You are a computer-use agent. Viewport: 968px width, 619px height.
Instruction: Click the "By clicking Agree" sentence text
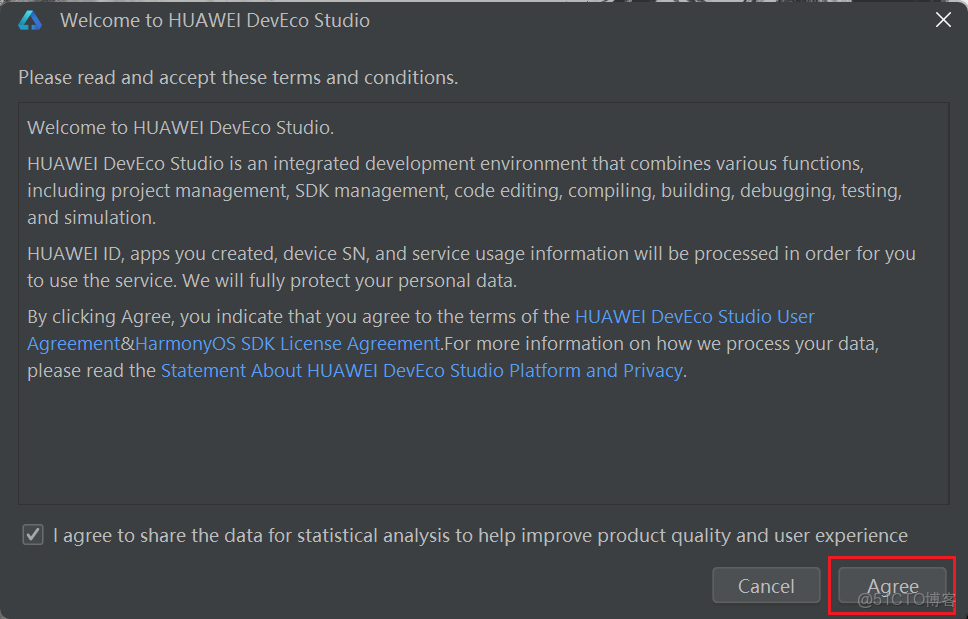[x=300, y=317]
